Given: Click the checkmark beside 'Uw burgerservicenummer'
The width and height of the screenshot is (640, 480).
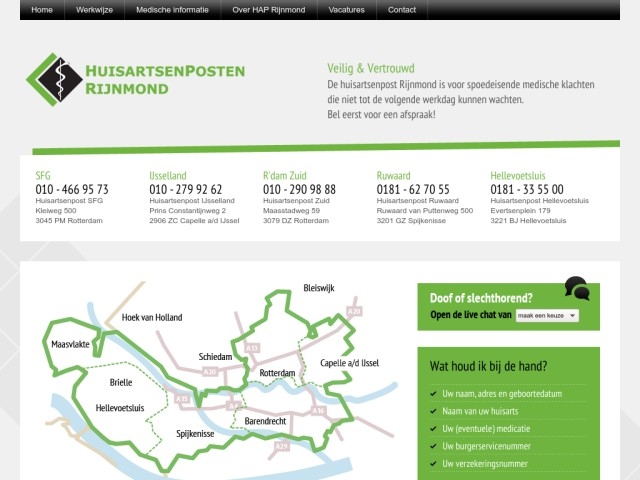Looking at the screenshot, I should pos(433,446).
